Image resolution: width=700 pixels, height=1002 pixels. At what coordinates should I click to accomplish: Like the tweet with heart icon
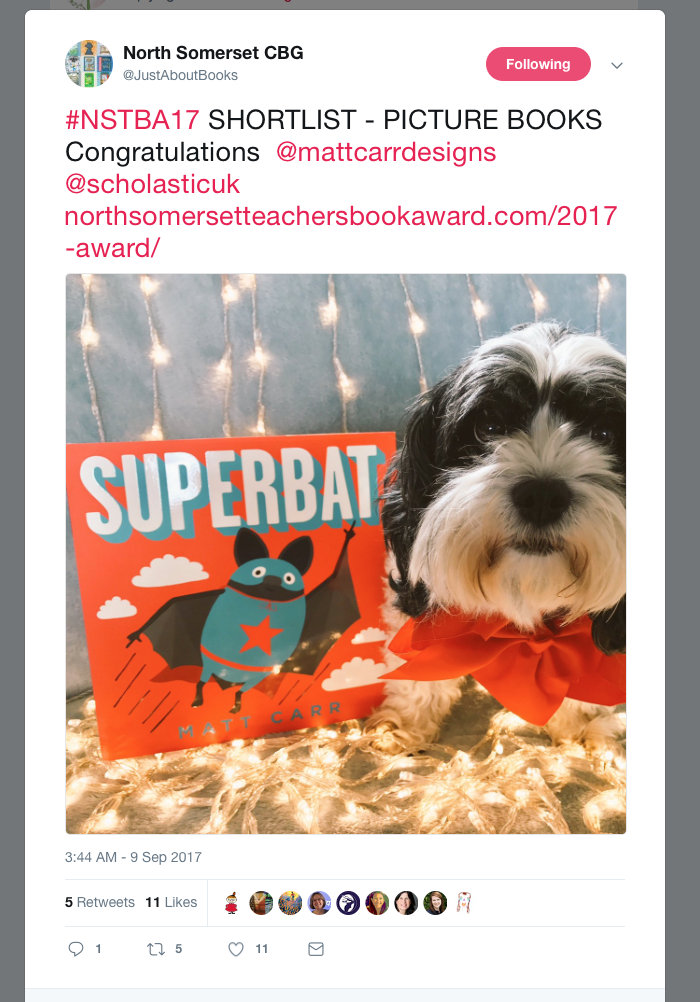click(236, 949)
